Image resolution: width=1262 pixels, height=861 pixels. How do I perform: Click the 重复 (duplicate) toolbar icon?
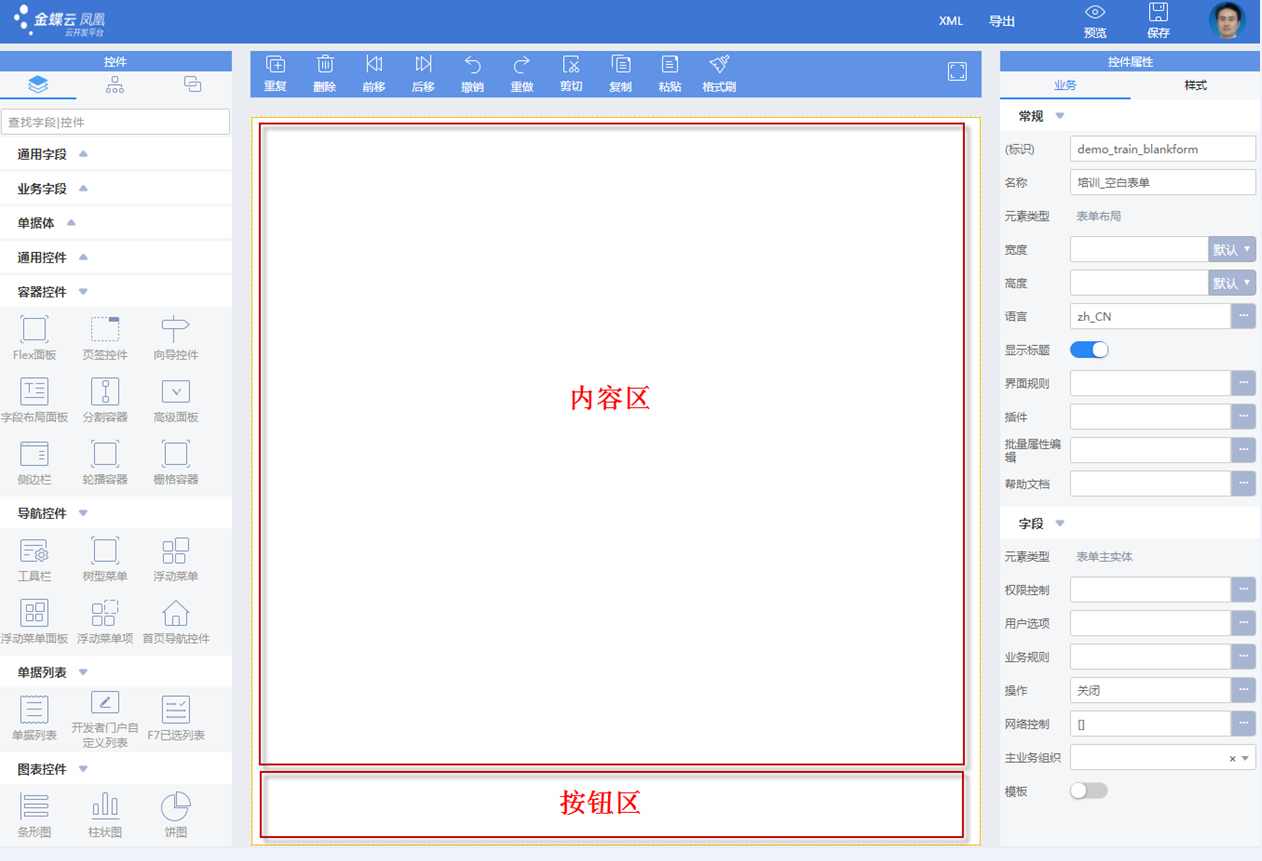[x=275, y=65]
